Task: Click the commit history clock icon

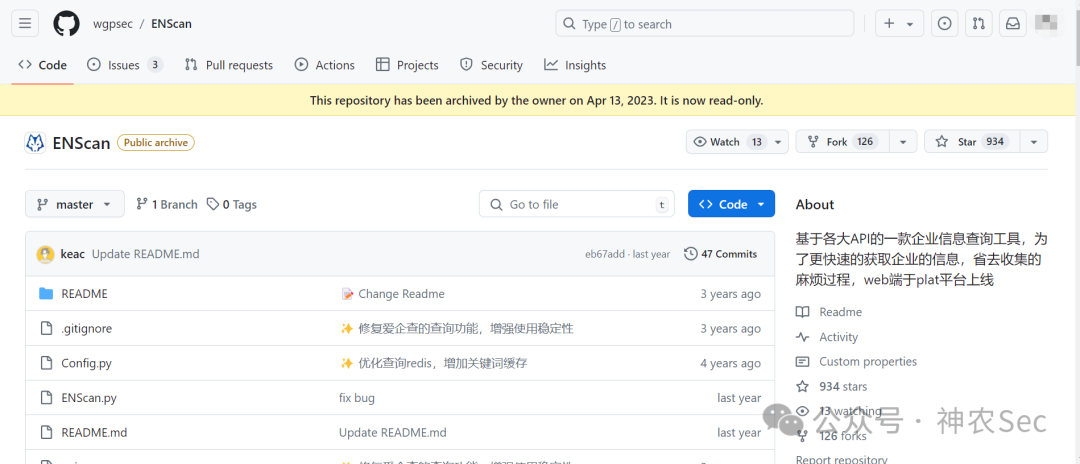Action: 690,254
